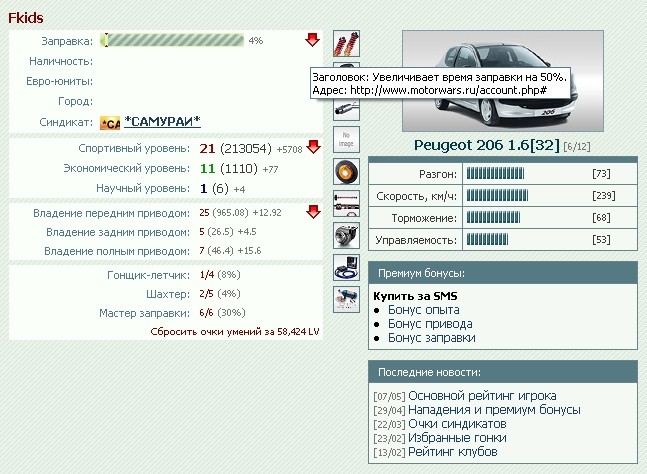Click the Peugeot 206 car photo
The image size is (647, 474).
(x=503, y=81)
